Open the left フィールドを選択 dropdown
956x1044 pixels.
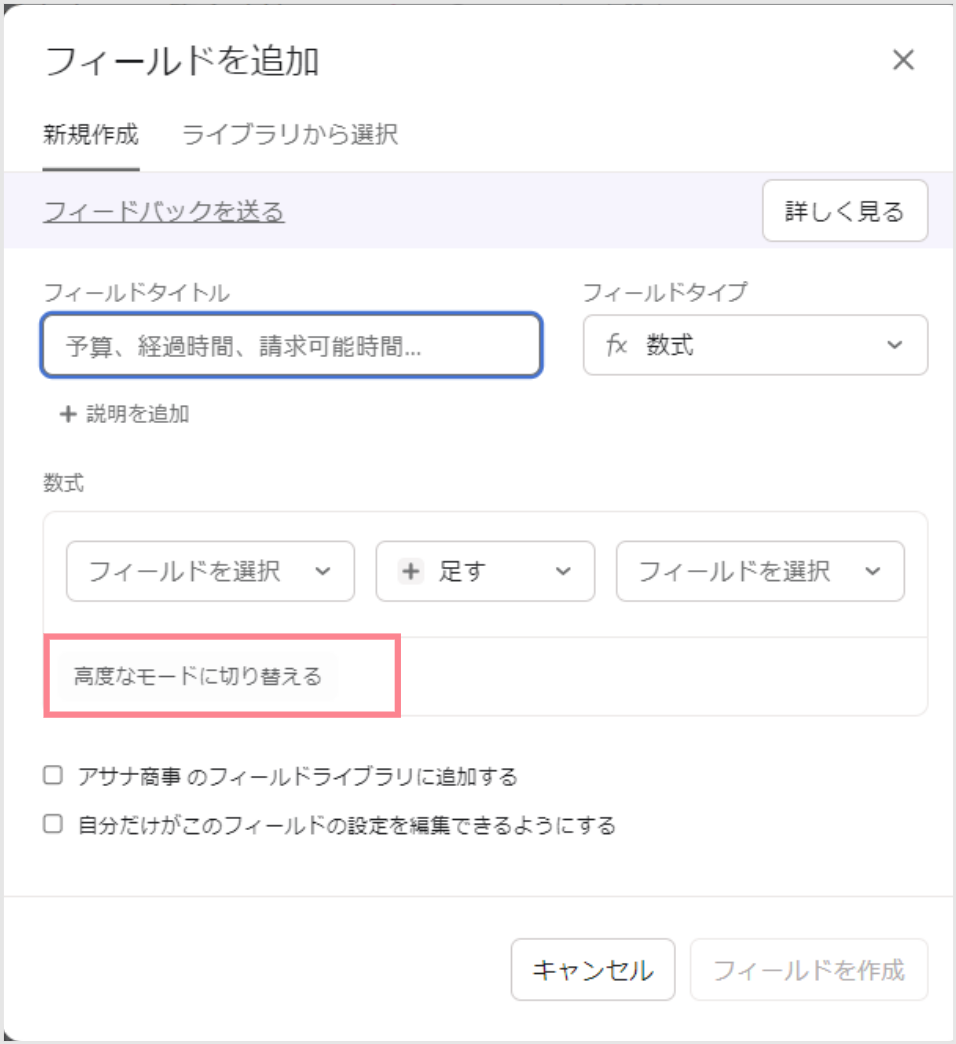tap(210, 571)
